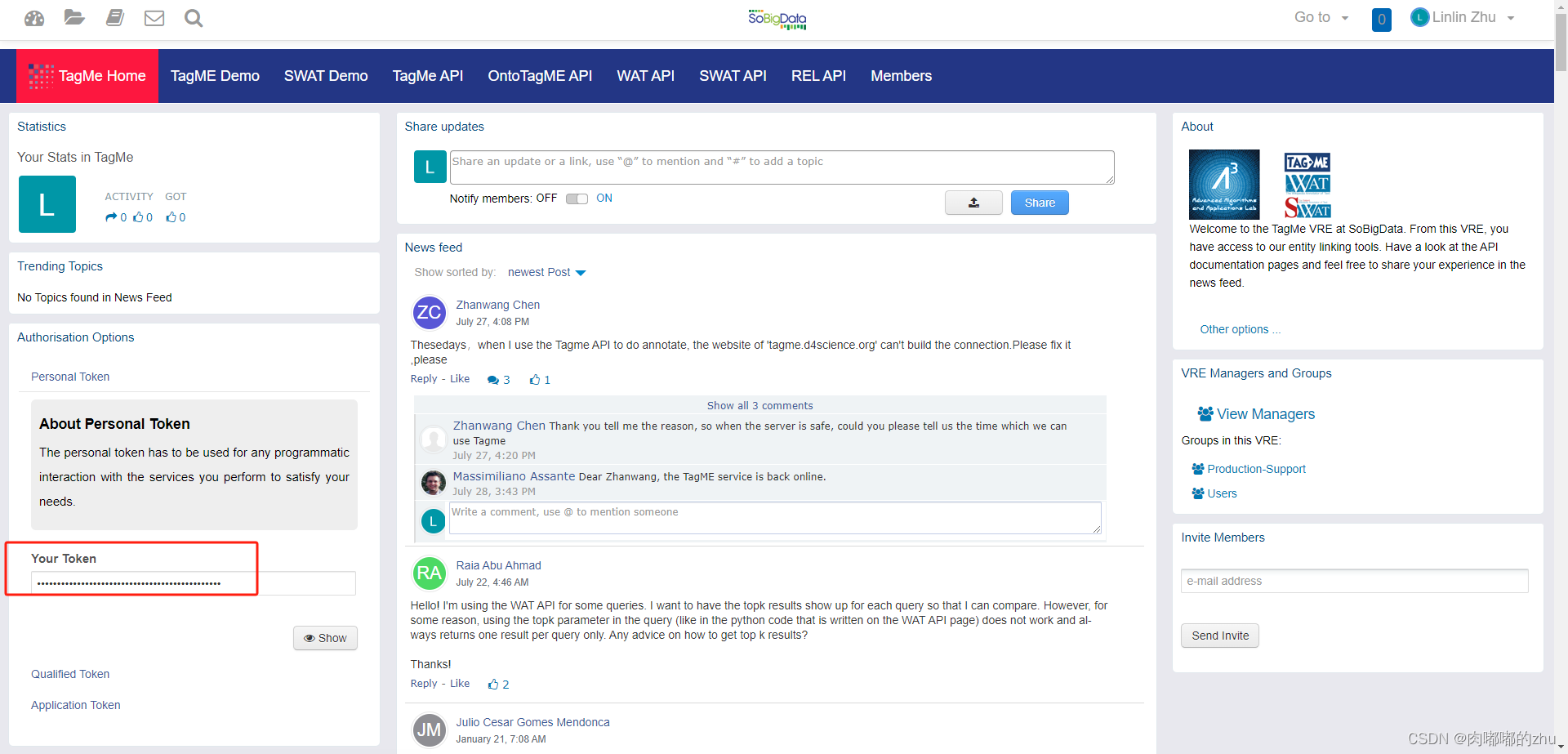The image size is (1568, 754).
Task: Open View Managers link
Action: pyautogui.click(x=1256, y=414)
